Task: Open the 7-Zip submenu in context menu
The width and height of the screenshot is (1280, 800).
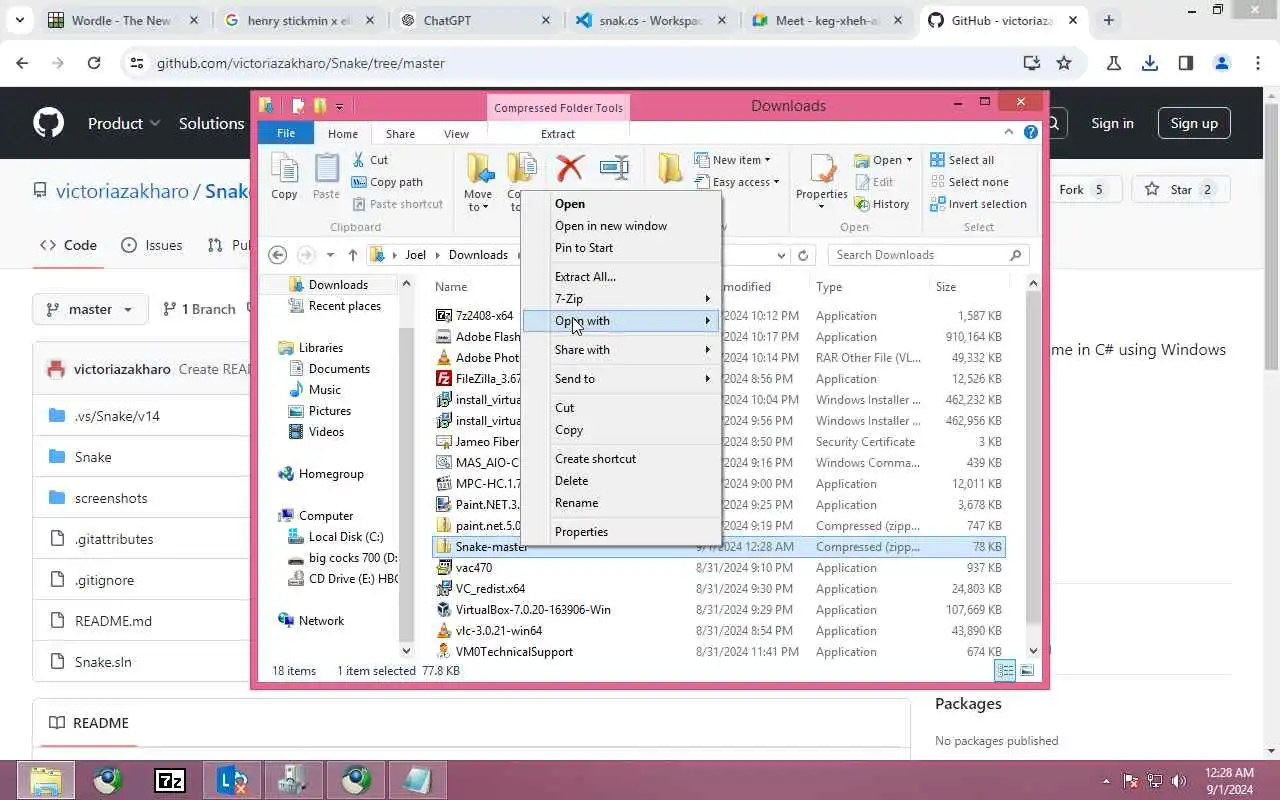Action: click(621, 299)
